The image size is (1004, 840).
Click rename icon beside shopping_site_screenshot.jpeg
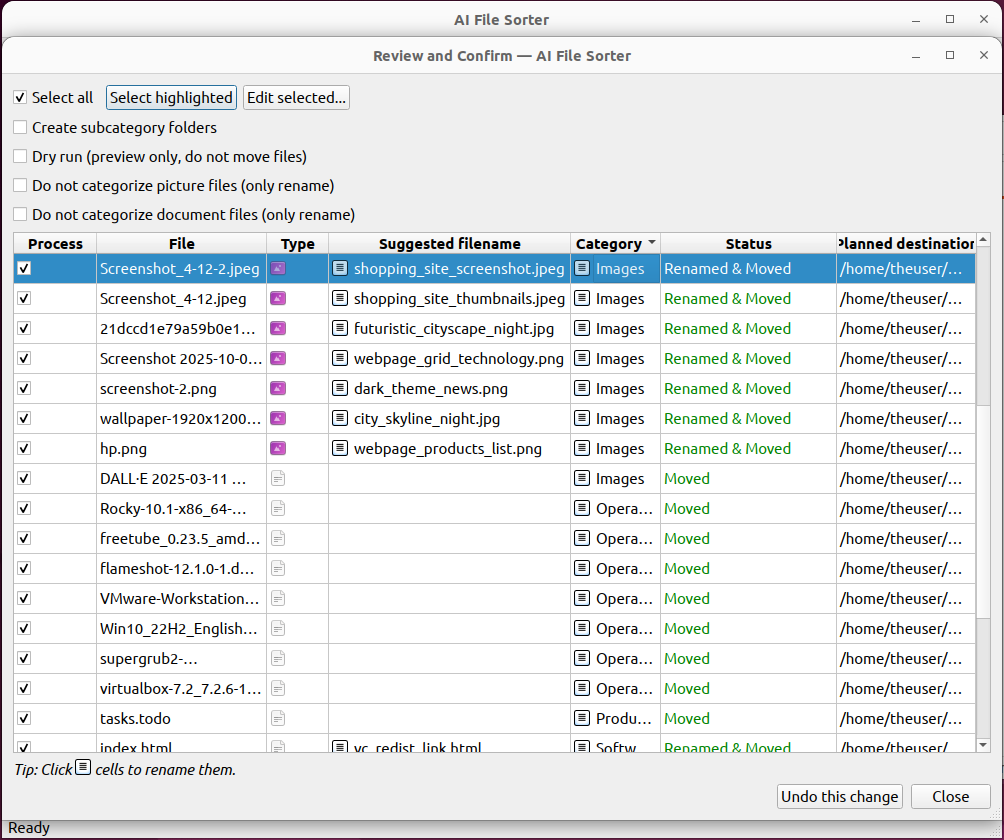(340, 268)
